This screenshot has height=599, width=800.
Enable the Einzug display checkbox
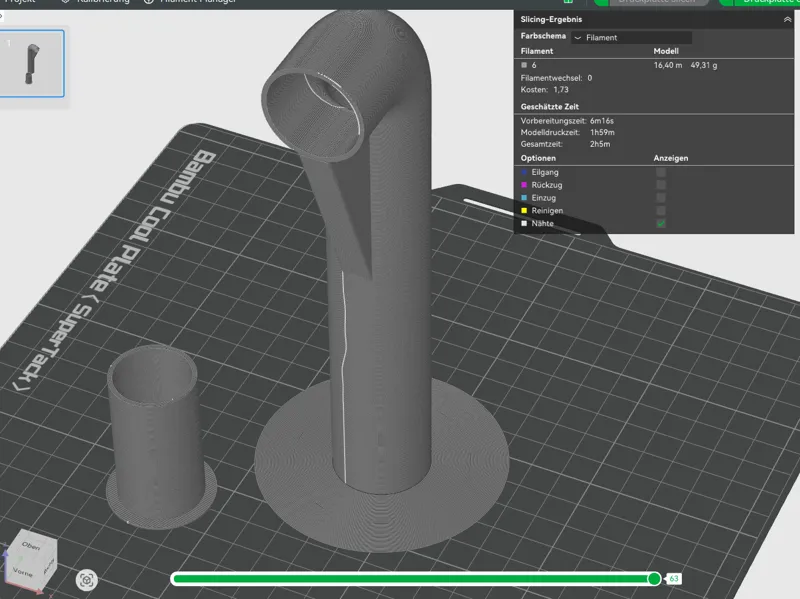click(x=661, y=197)
